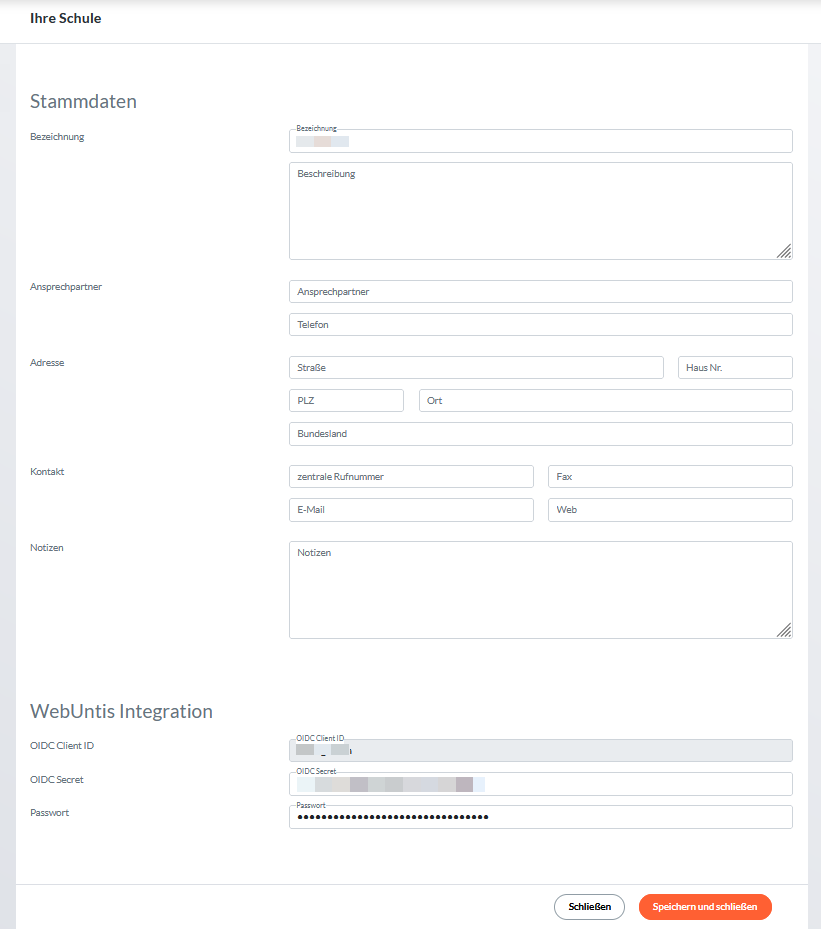Click the OIDC Client ID row label

pyautogui.click(x=62, y=746)
